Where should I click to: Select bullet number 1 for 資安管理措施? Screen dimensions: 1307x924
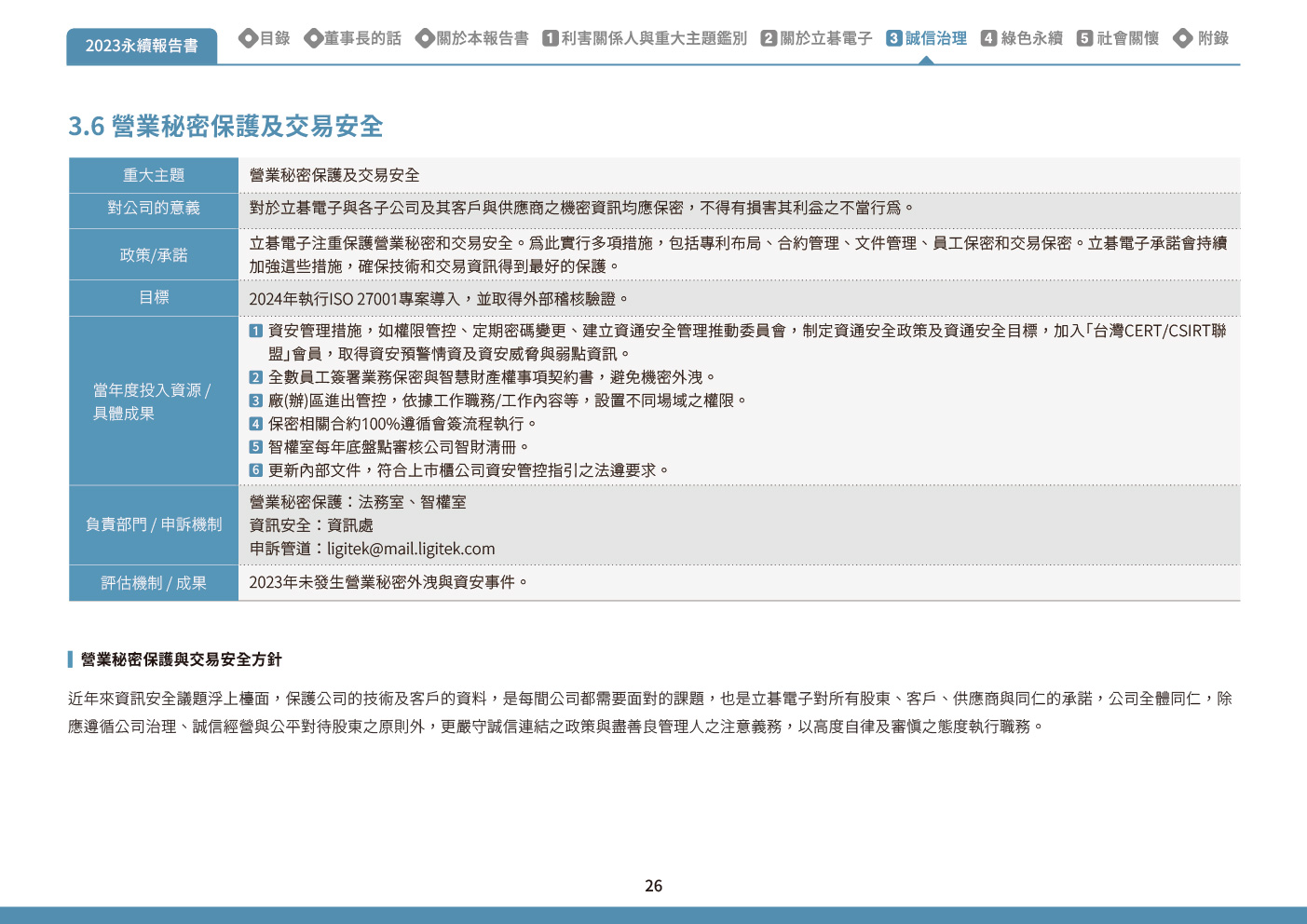pyautogui.click(x=256, y=331)
